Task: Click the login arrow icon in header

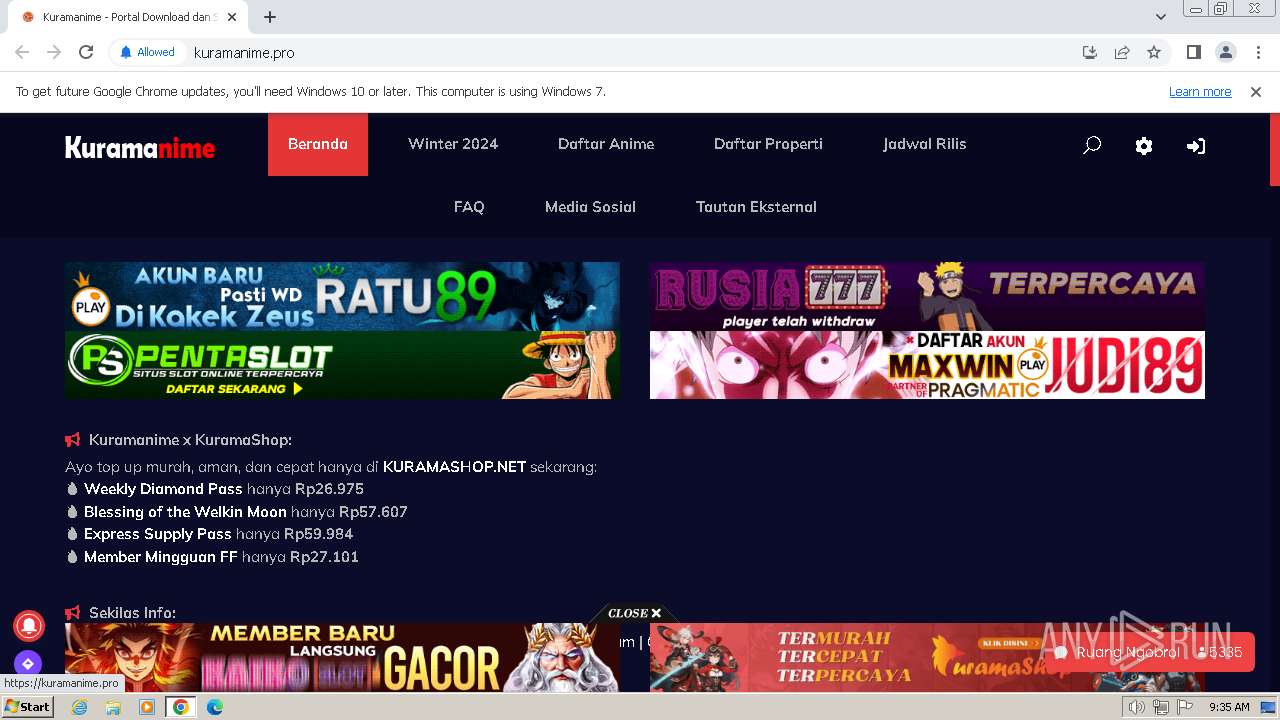Action: click(1196, 146)
